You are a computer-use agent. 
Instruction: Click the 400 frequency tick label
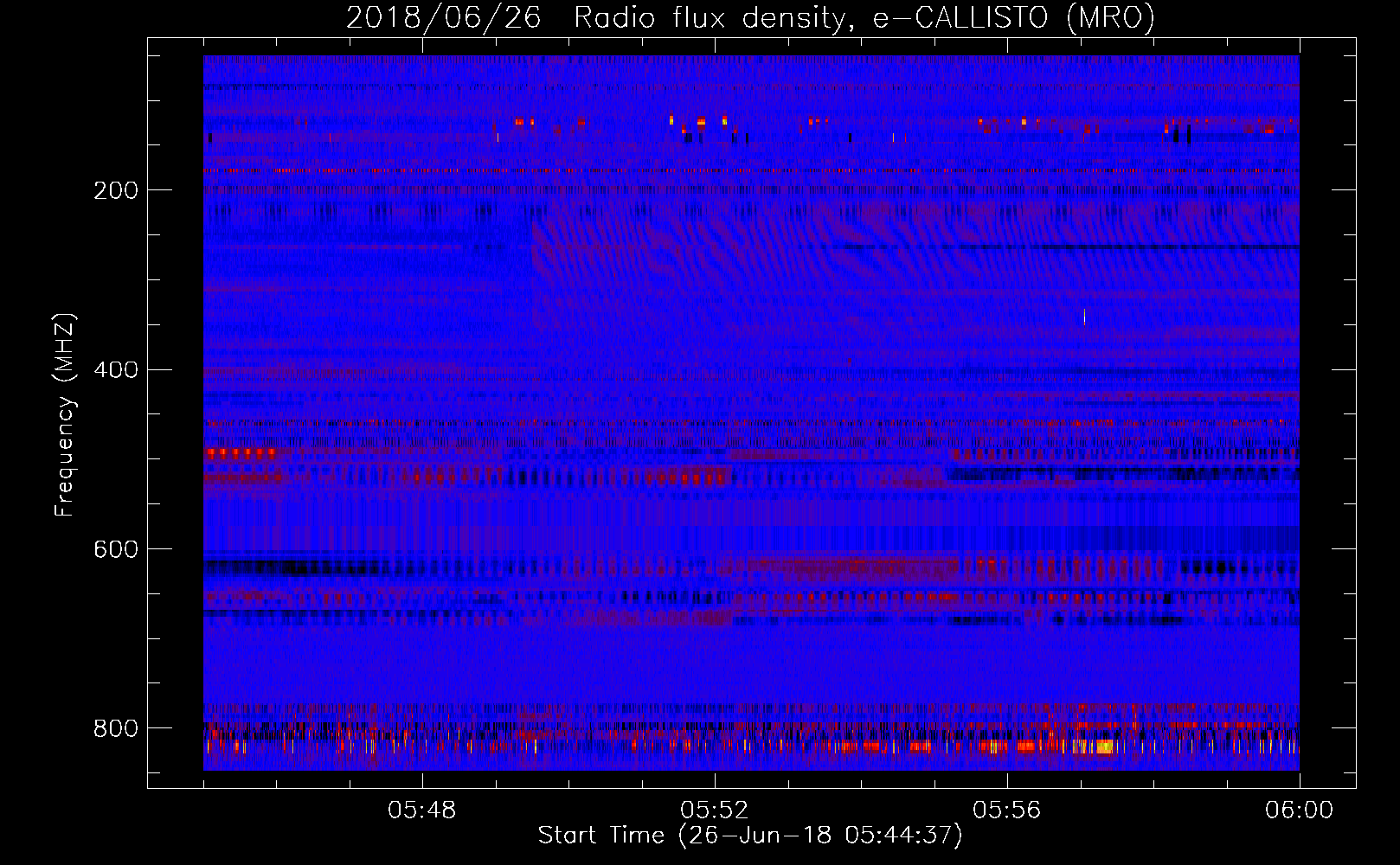click(116, 370)
